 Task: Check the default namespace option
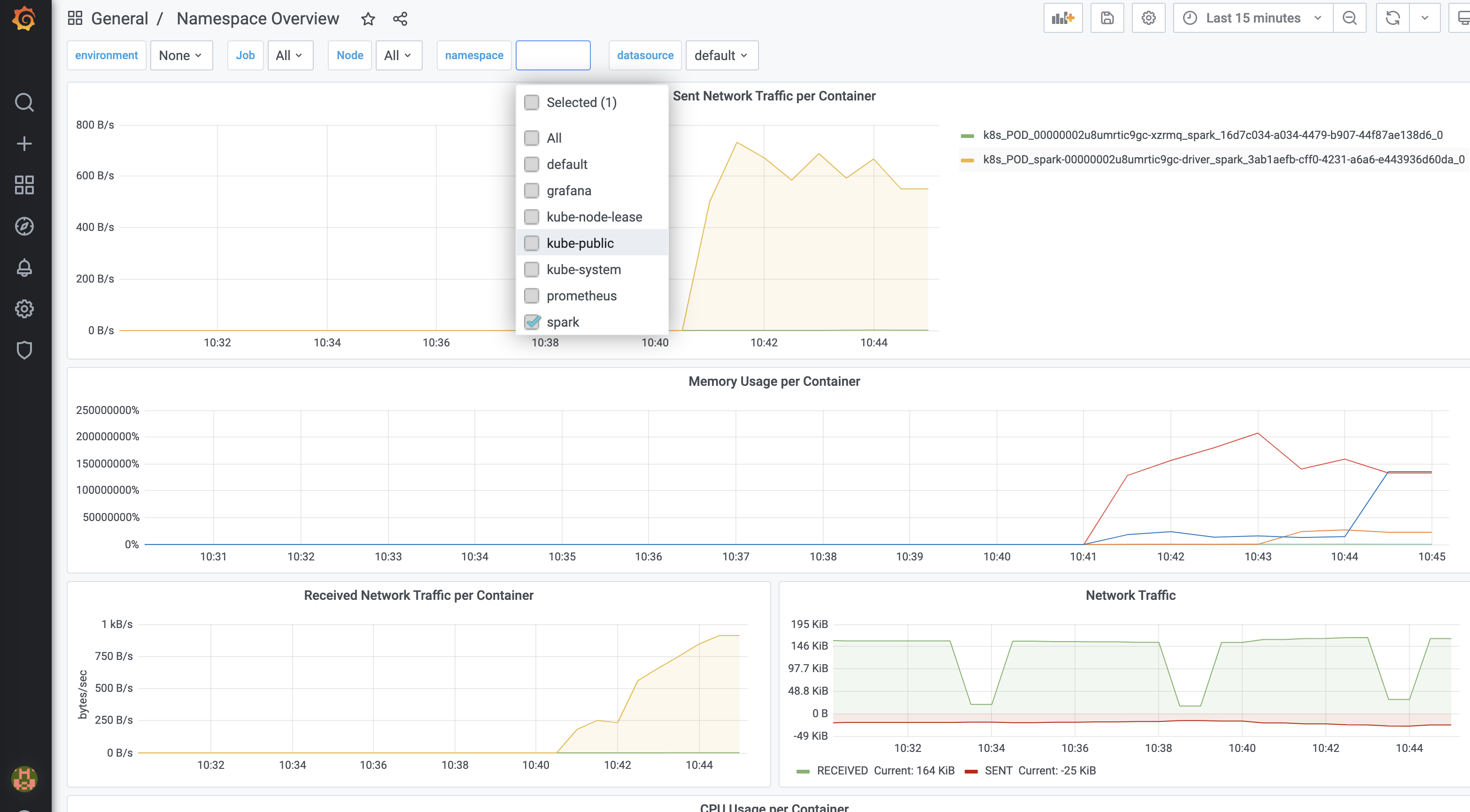point(531,164)
